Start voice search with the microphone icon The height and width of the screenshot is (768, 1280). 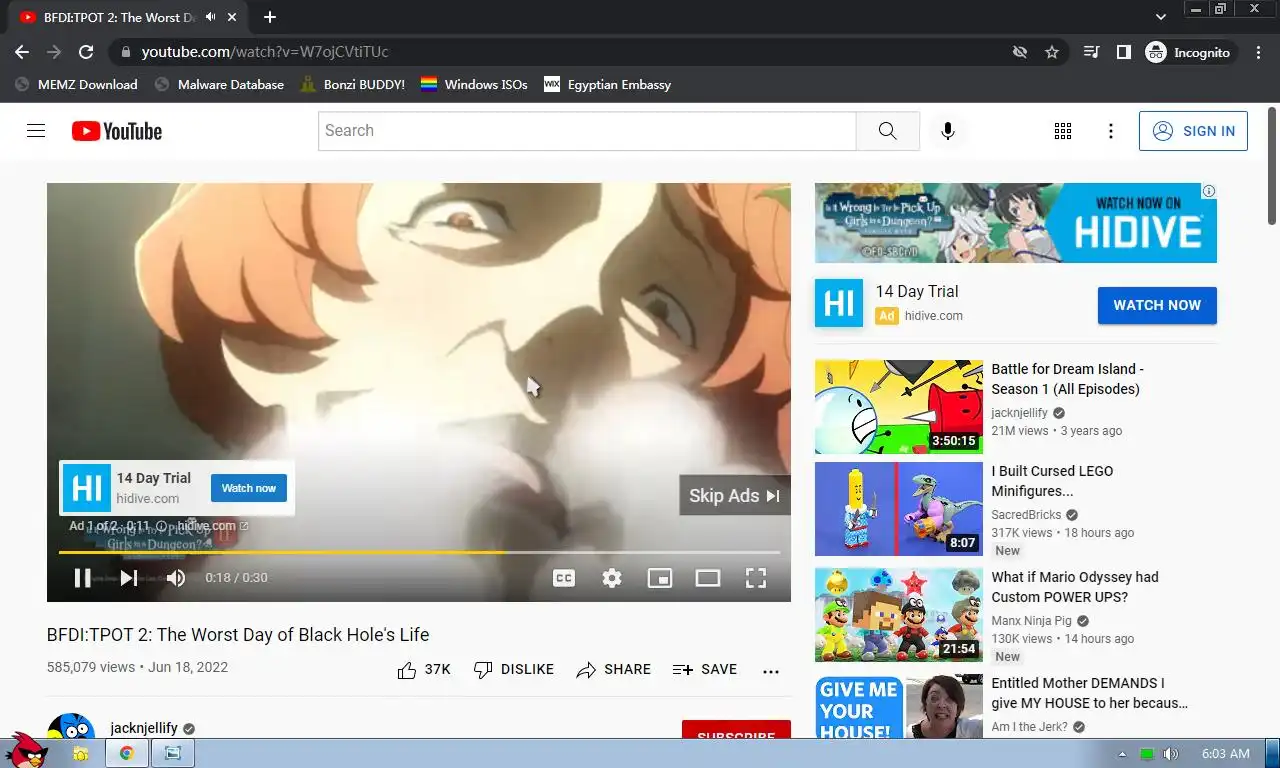948,131
